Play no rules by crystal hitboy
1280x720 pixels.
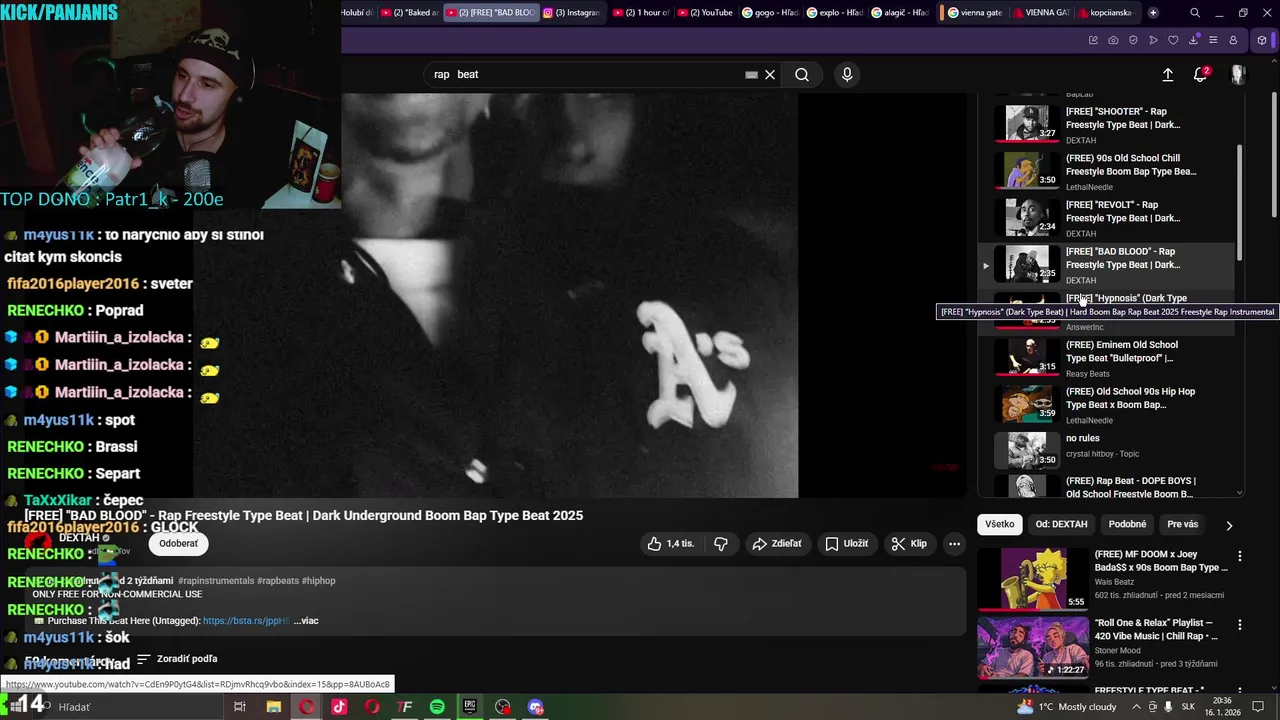click(x=1105, y=451)
